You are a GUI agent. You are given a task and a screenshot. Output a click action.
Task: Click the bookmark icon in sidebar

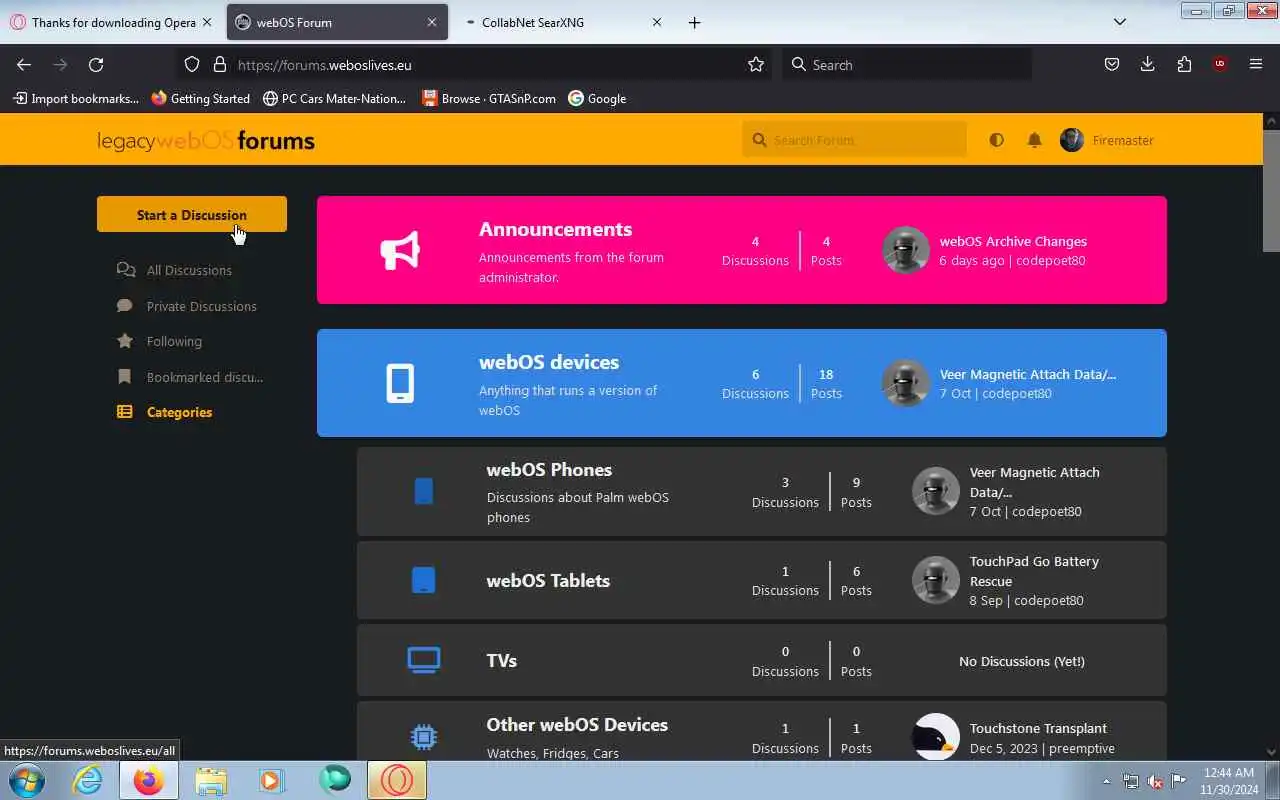[125, 377]
